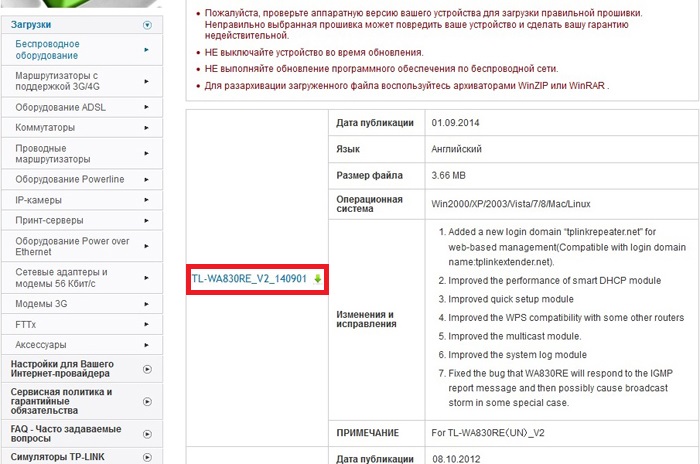
Task: Expand arrow beside Оборудование Powerline
Action: 146,180
